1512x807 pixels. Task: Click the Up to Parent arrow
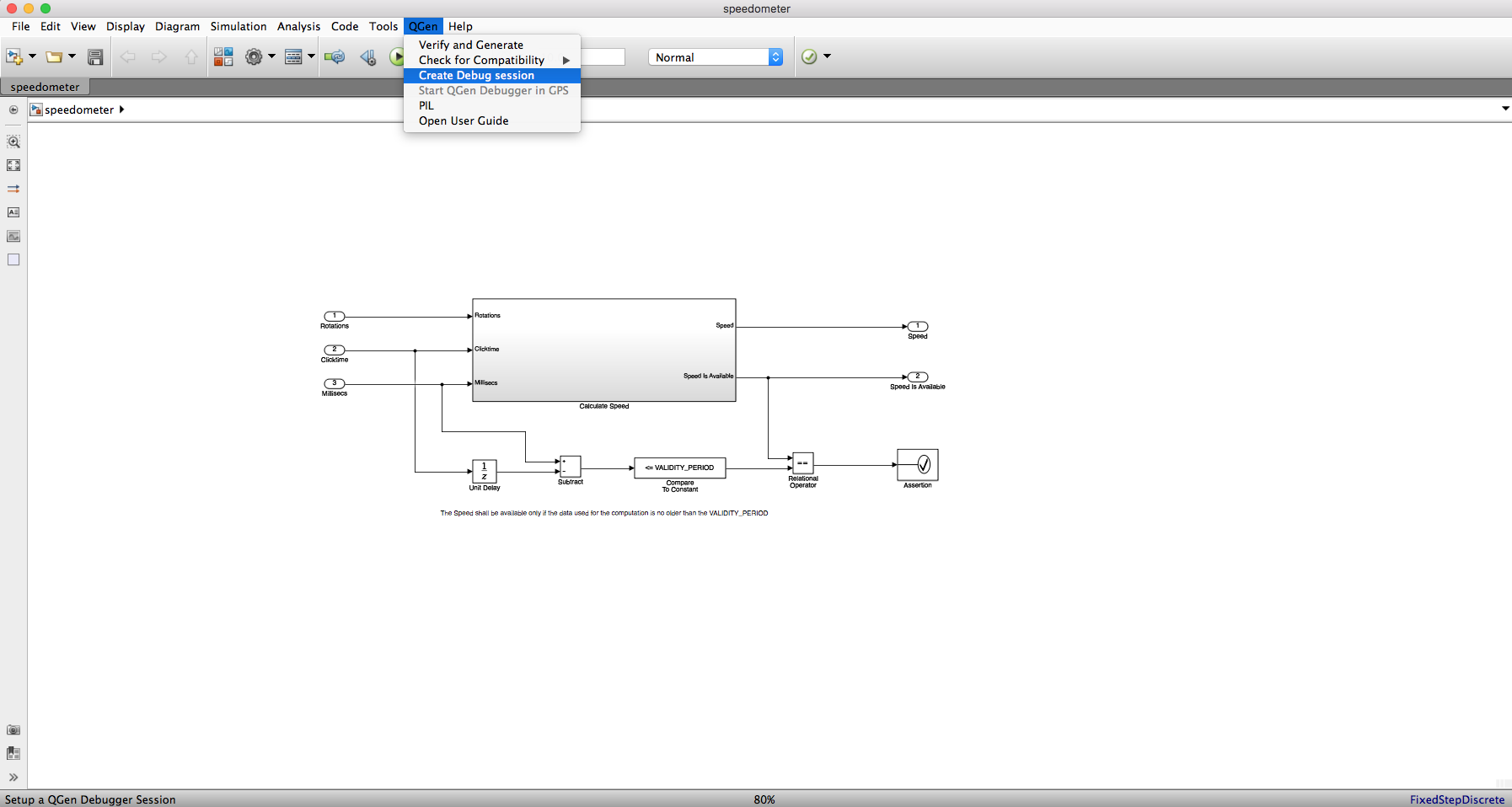[191, 56]
